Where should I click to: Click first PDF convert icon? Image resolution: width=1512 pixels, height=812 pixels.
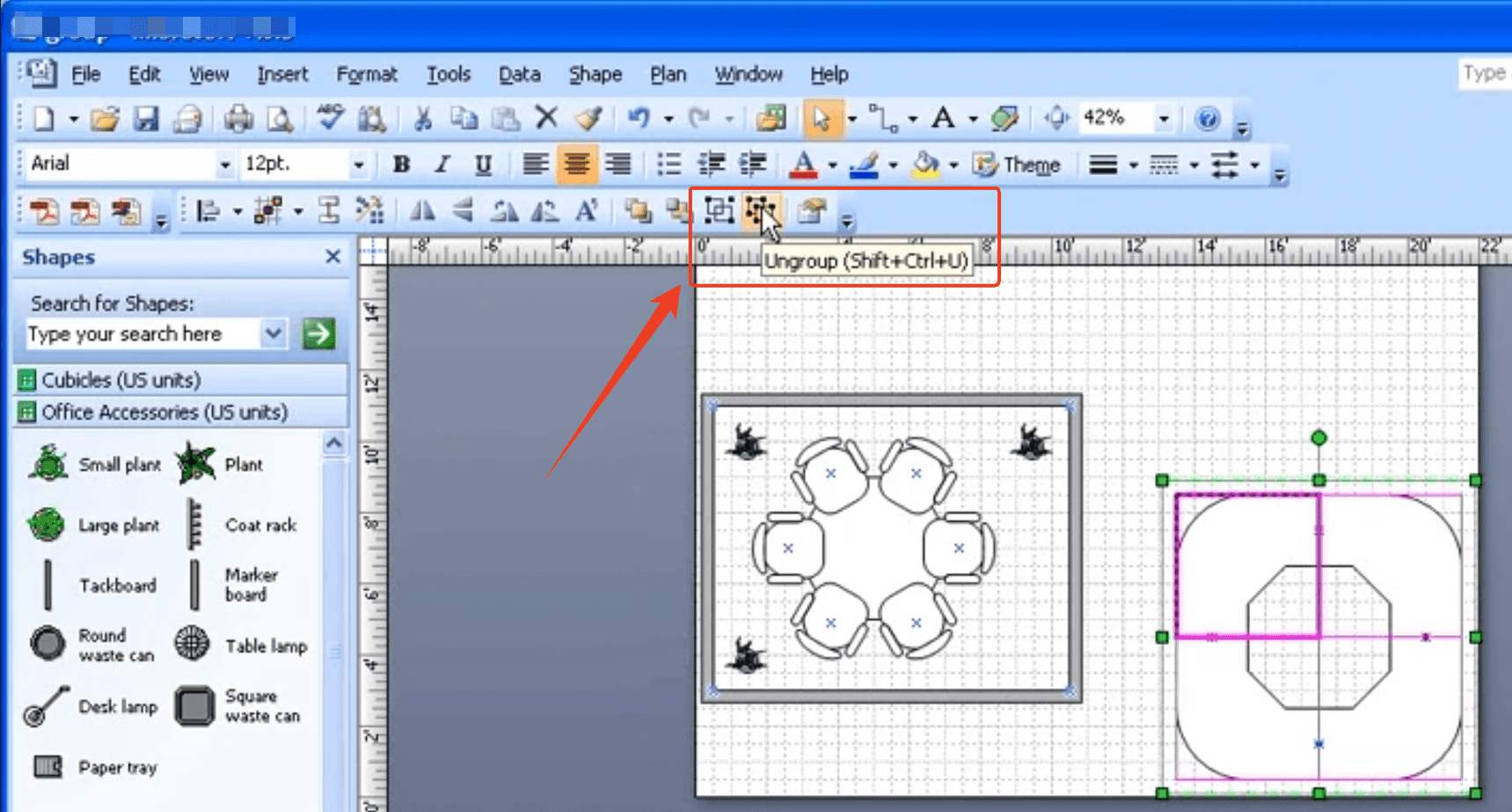[x=44, y=212]
